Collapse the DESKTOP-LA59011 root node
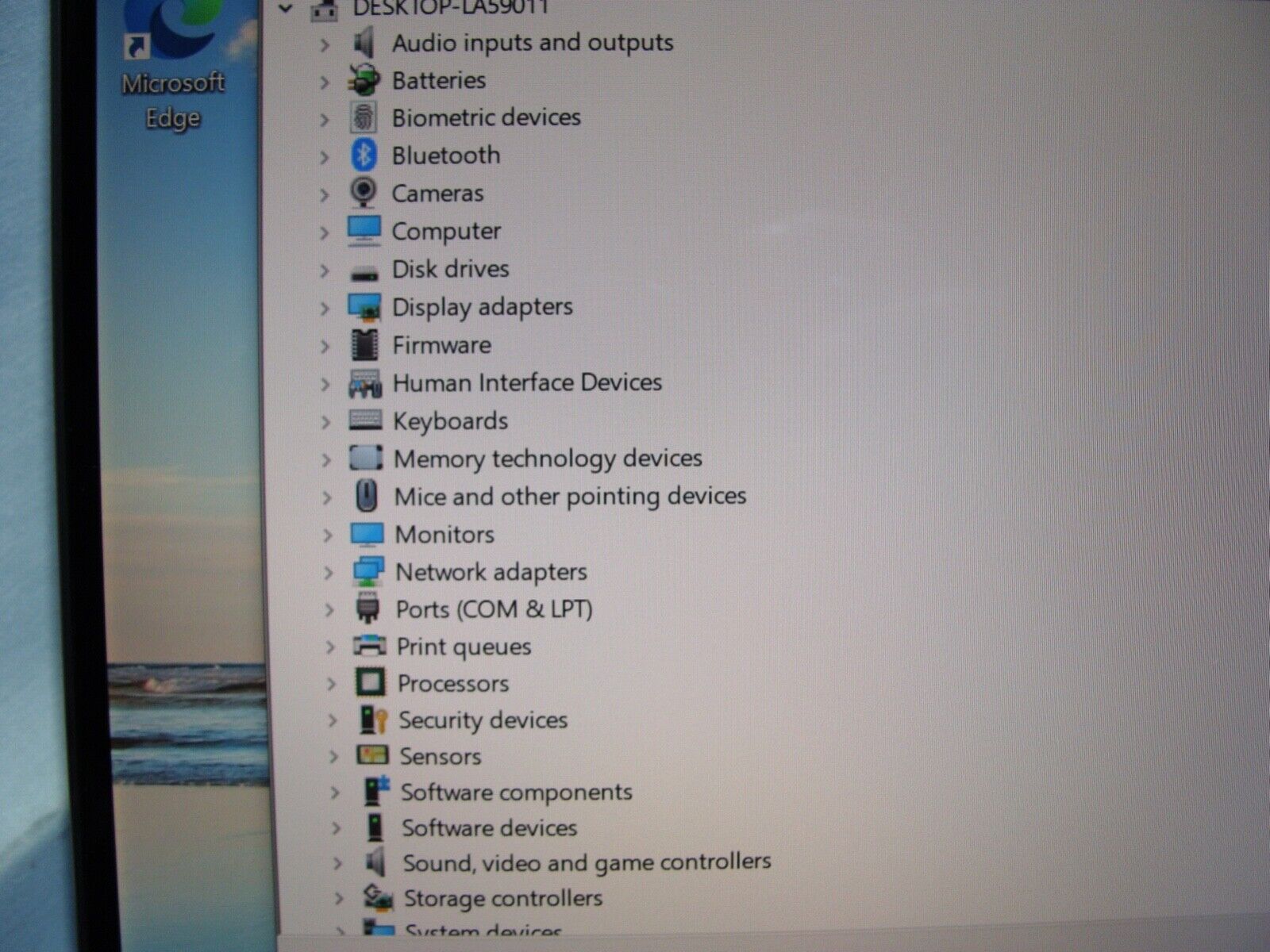This screenshot has width=1270, height=952. 285,9
